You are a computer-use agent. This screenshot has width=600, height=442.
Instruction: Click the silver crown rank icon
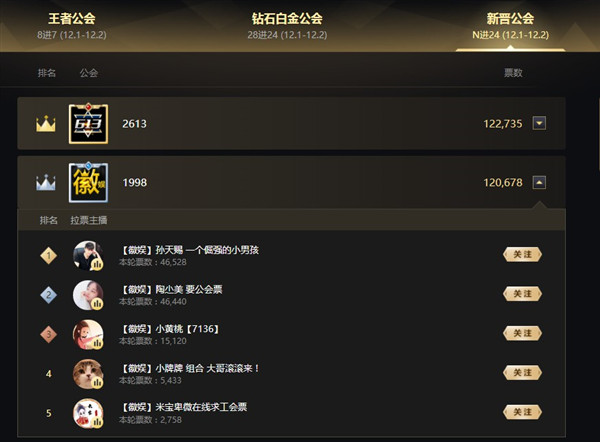(46, 183)
